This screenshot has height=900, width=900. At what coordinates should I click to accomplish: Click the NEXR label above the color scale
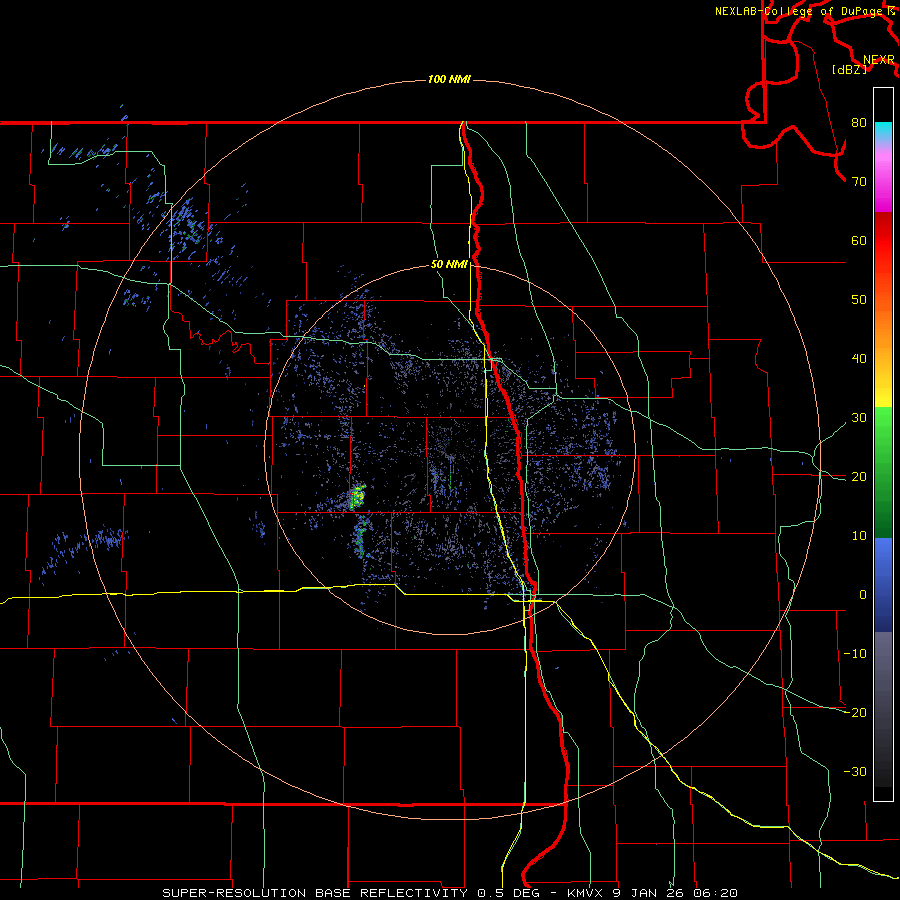click(x=878, y=60)
